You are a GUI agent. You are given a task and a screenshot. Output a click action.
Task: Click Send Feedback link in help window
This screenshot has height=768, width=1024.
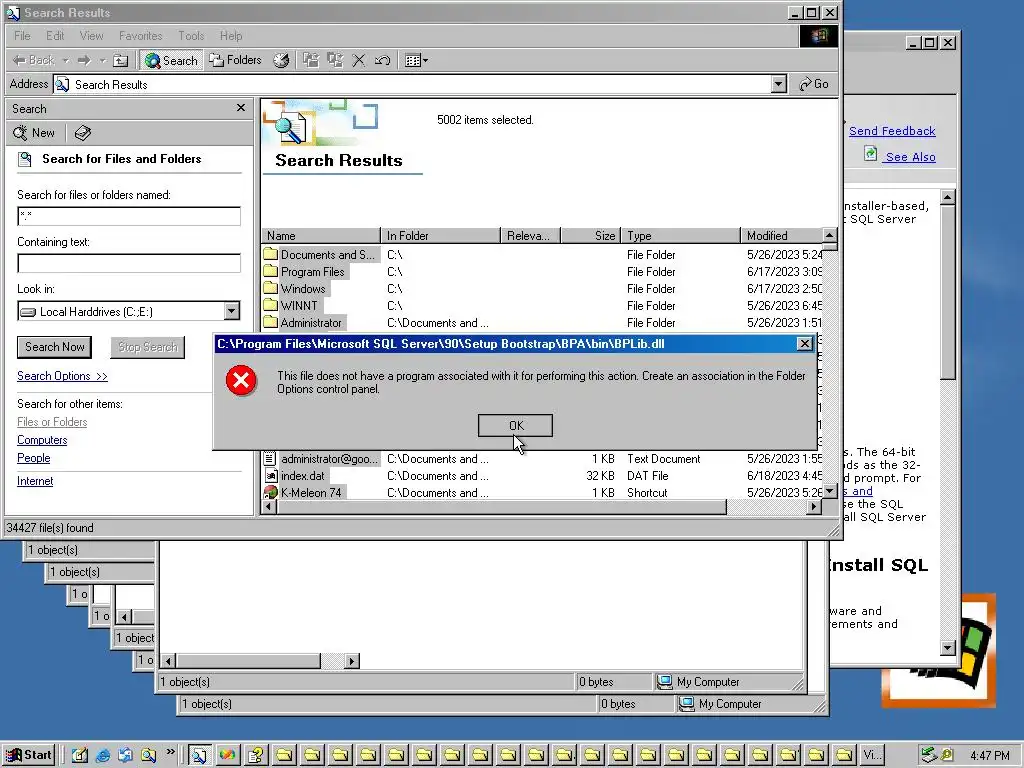(x=892, y=131)
